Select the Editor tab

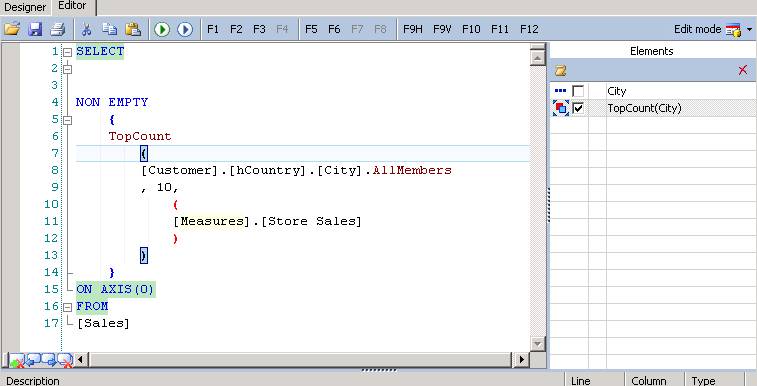[x=72, y=6]
